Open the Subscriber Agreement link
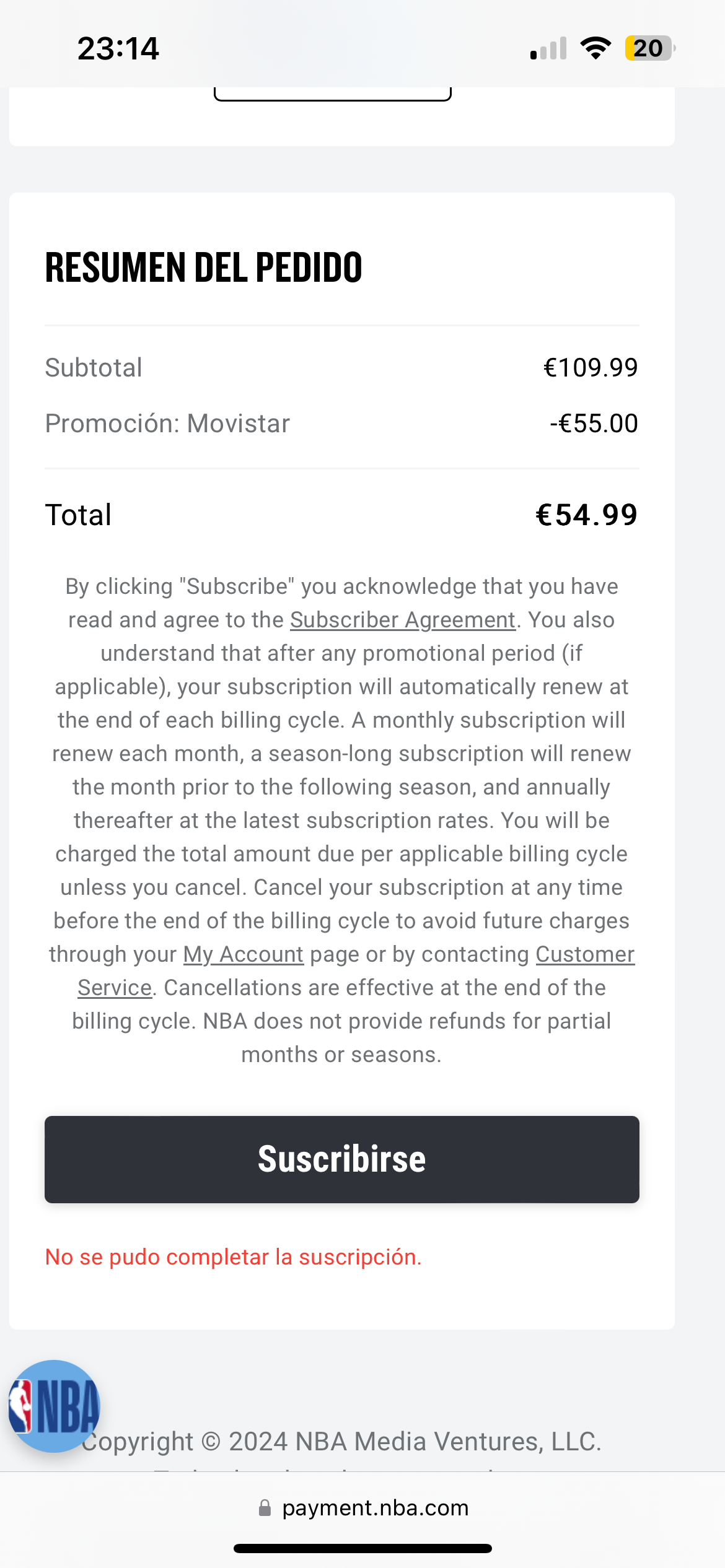 pos(403,620)
